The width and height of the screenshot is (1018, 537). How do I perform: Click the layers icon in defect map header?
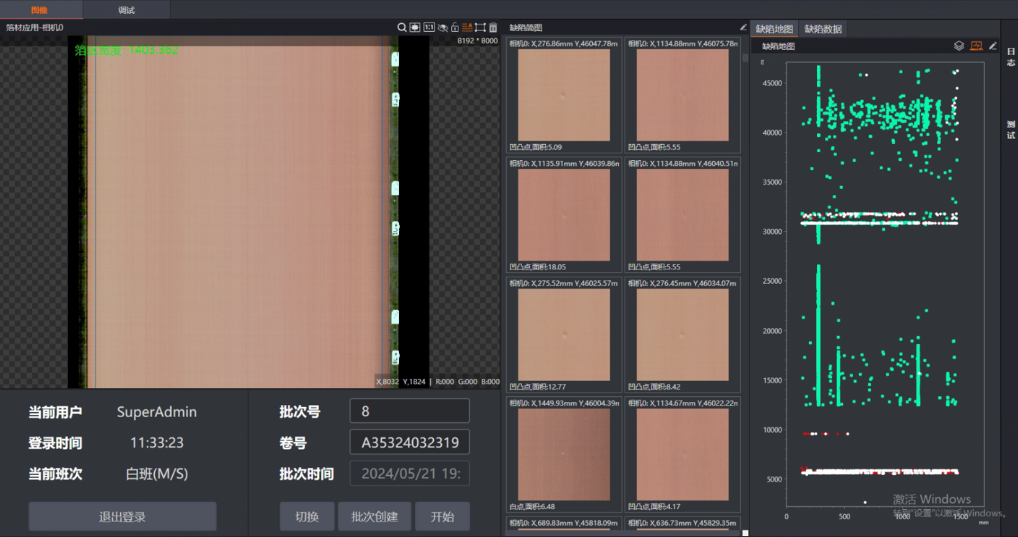[959, 45]
